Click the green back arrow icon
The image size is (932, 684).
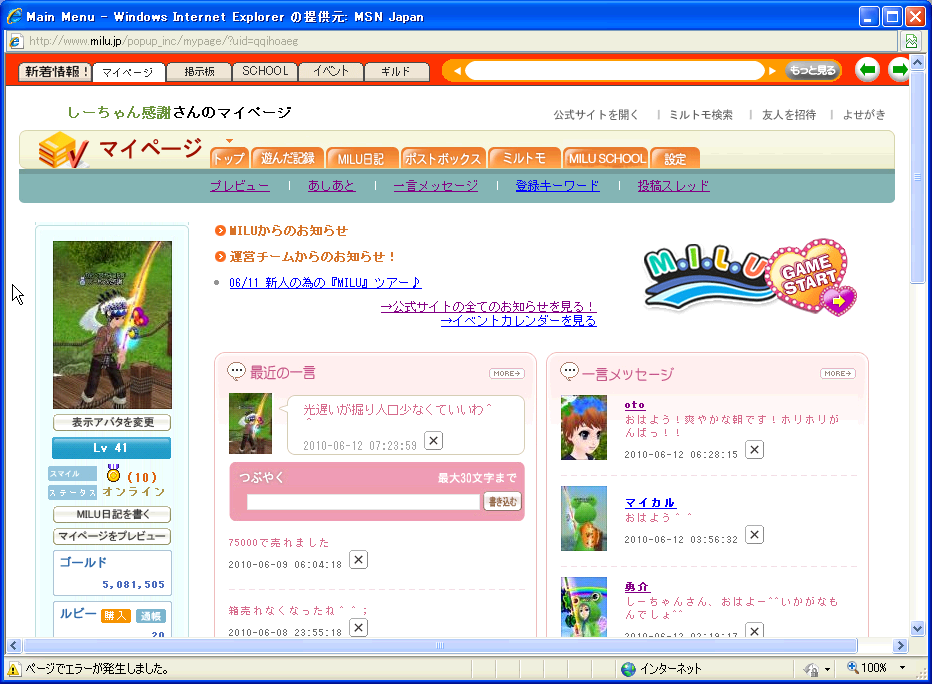click(867, 70)
